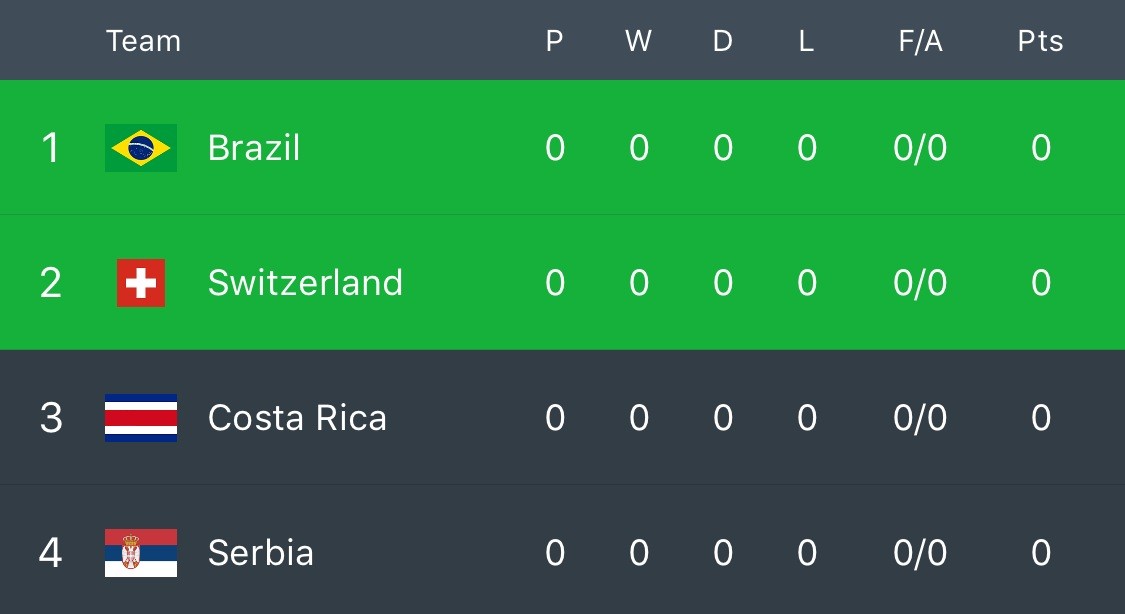Select Serbia's rank number 4

click(x=50, y=553)
